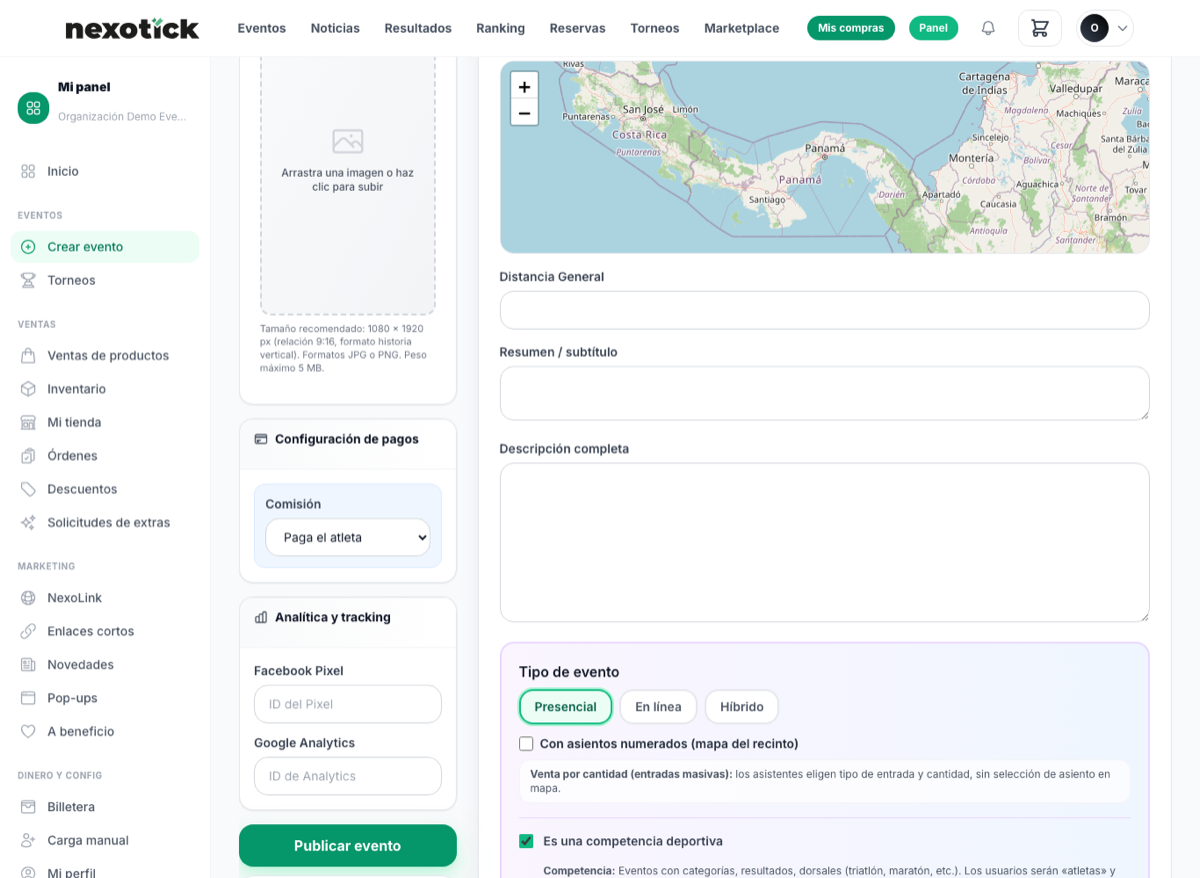
Task: Click the Analítica y tracking chart icon
Action: [261, 617]
